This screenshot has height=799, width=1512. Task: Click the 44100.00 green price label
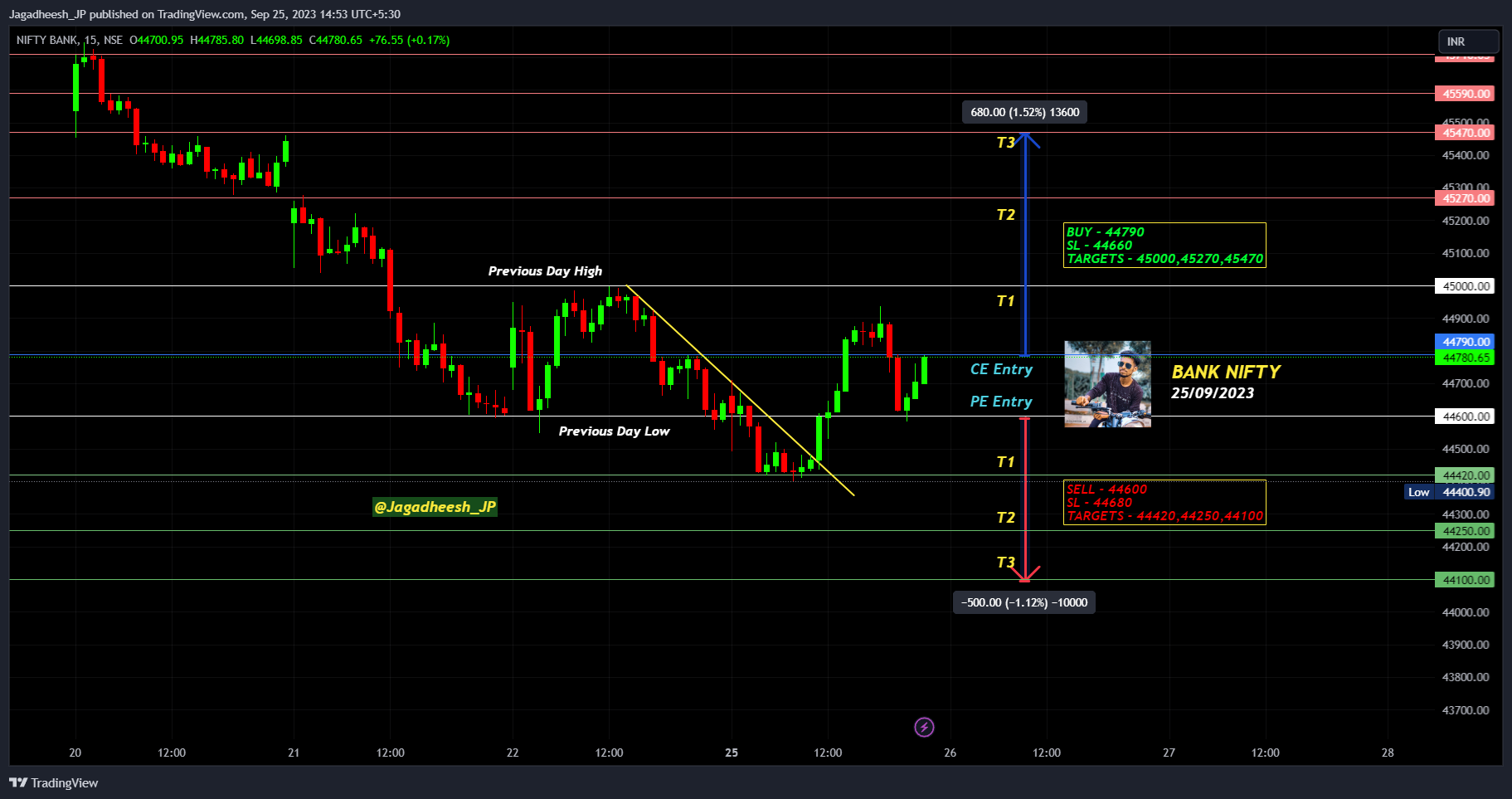(x=1465, y=580)
